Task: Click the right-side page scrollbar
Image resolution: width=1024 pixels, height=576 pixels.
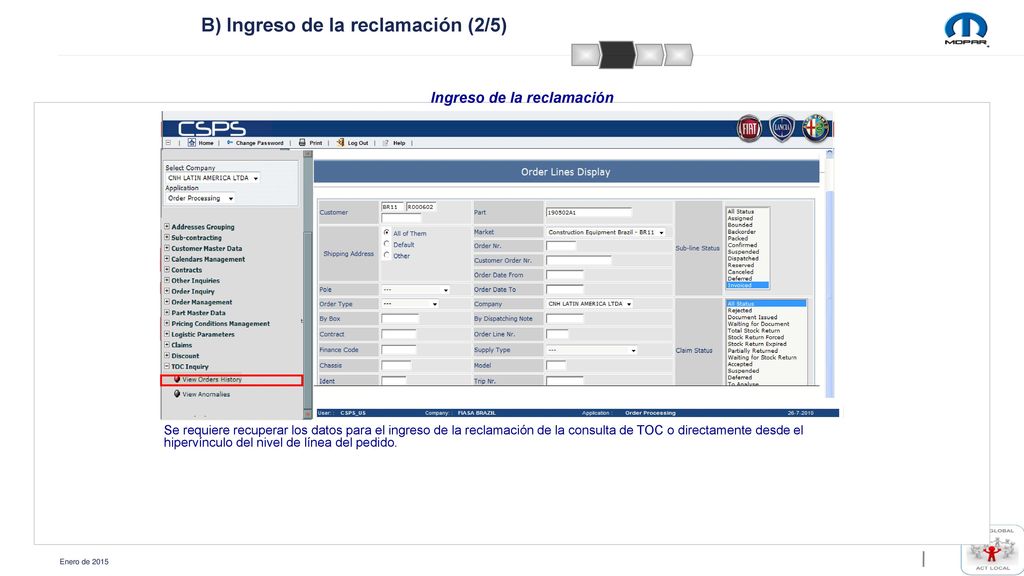Action: coord(829,274)
